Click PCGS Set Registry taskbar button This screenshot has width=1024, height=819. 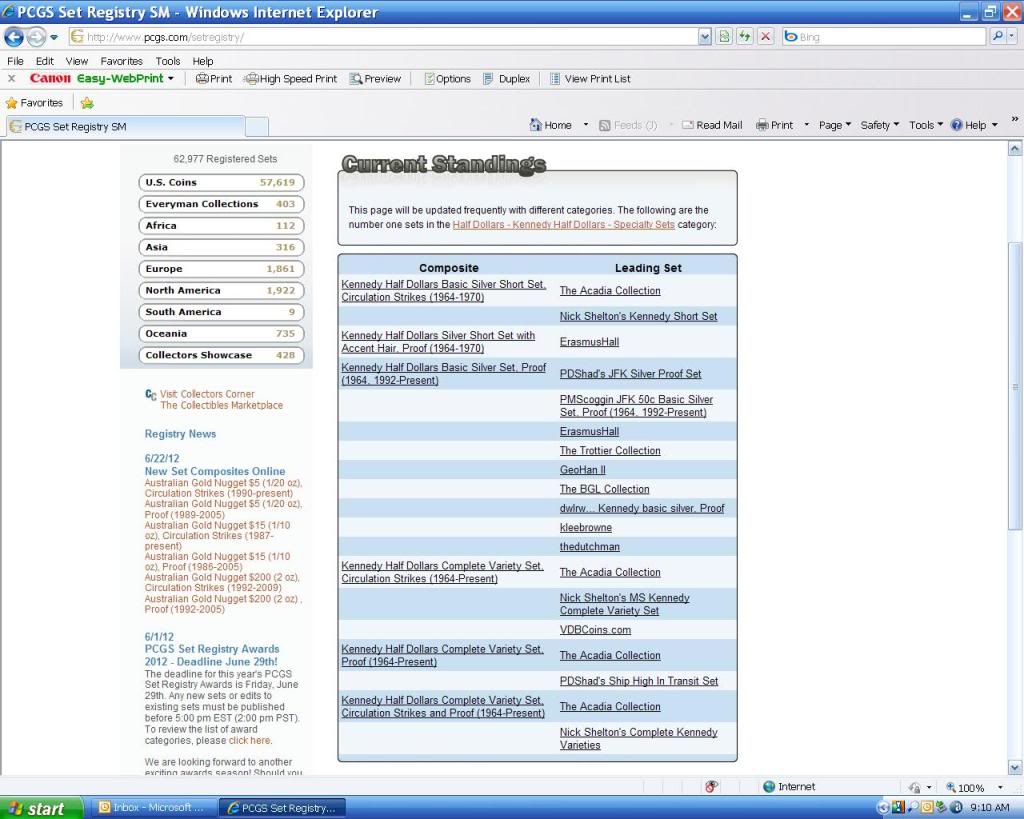coord(281,808)
